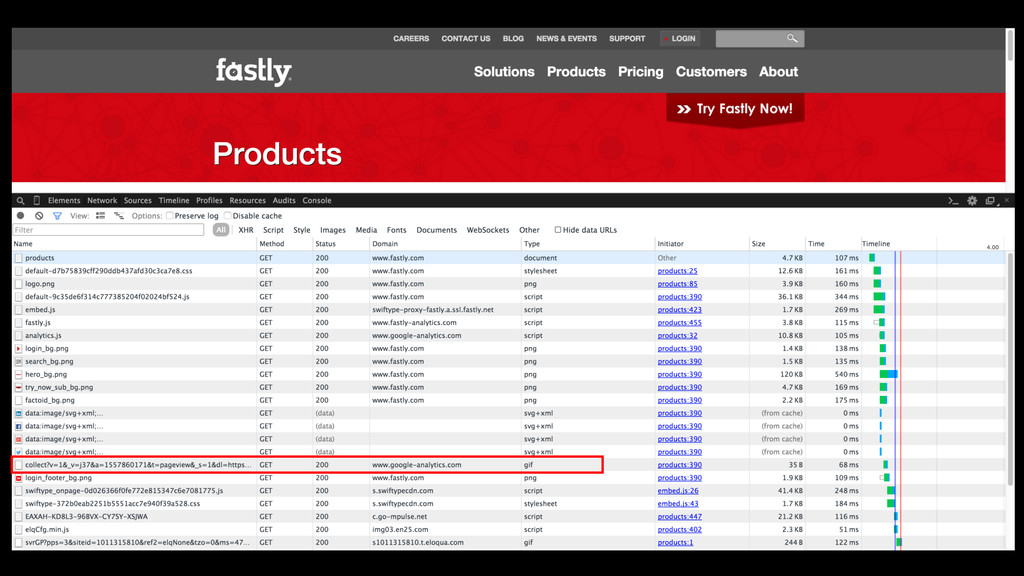Sort requests by the Name column header
The width and height of the screenshot is (1024, 576).
(134, 244)
